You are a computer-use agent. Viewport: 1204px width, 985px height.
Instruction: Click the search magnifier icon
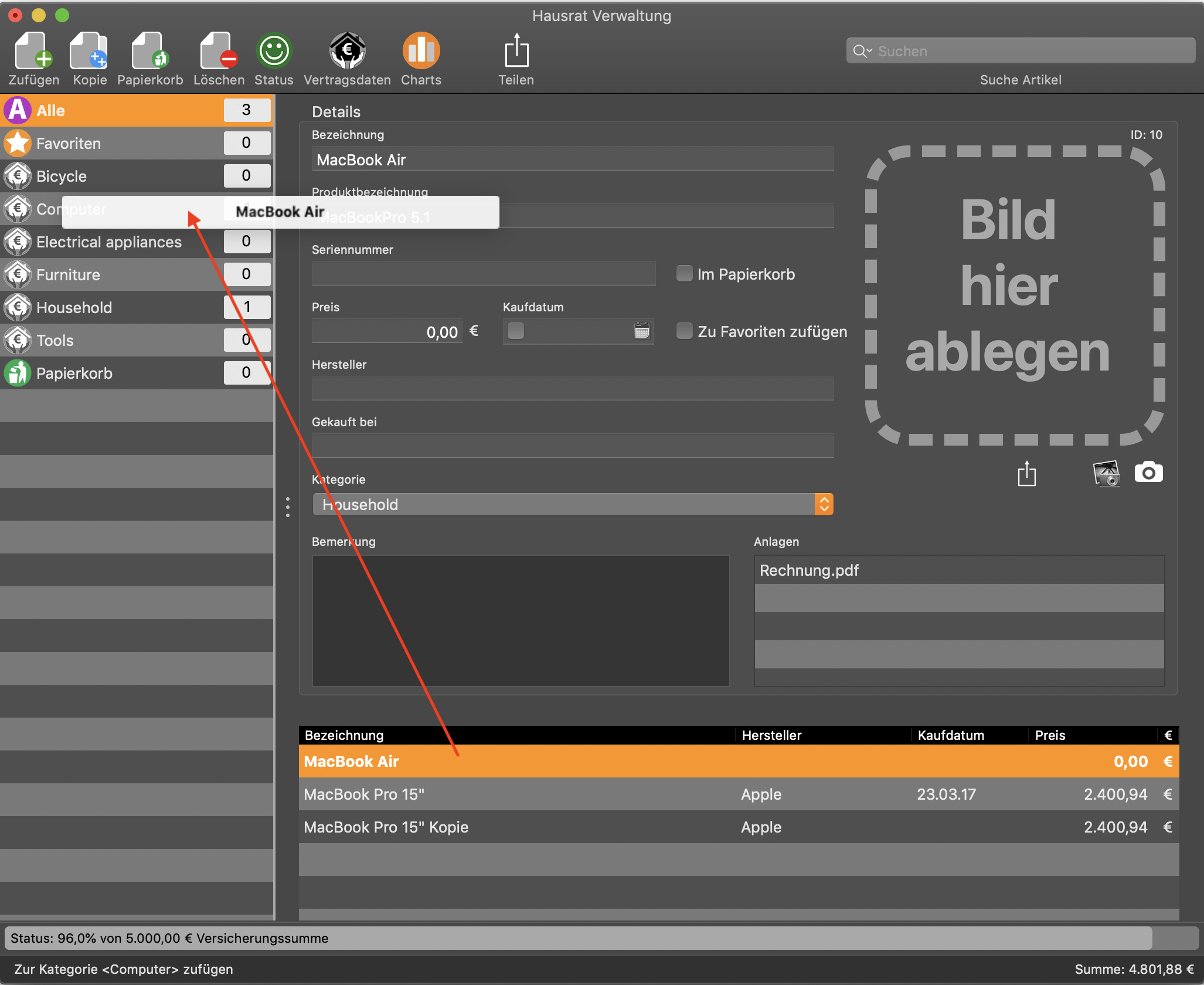[859, 51]
